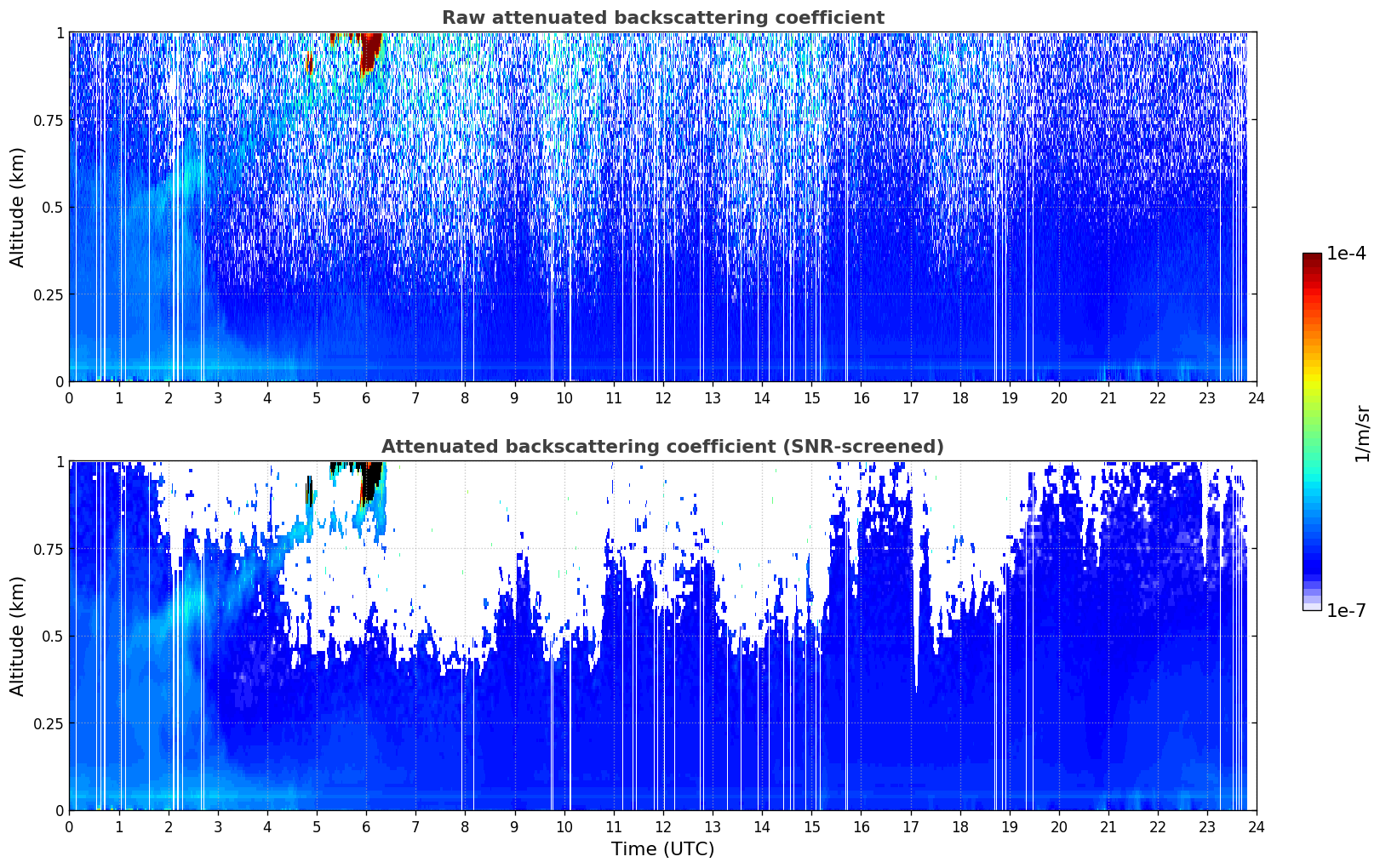Click the '6' time tick on top plot axis
The image size is (1380, 868).
(x=366, y=397)
